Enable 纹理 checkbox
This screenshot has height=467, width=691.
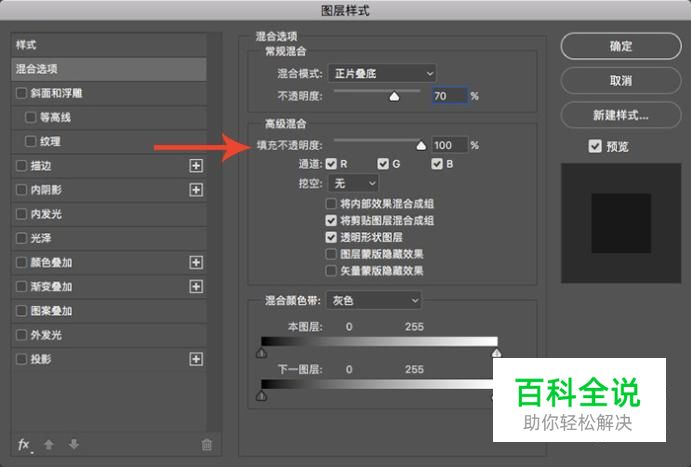coord(30,141)
